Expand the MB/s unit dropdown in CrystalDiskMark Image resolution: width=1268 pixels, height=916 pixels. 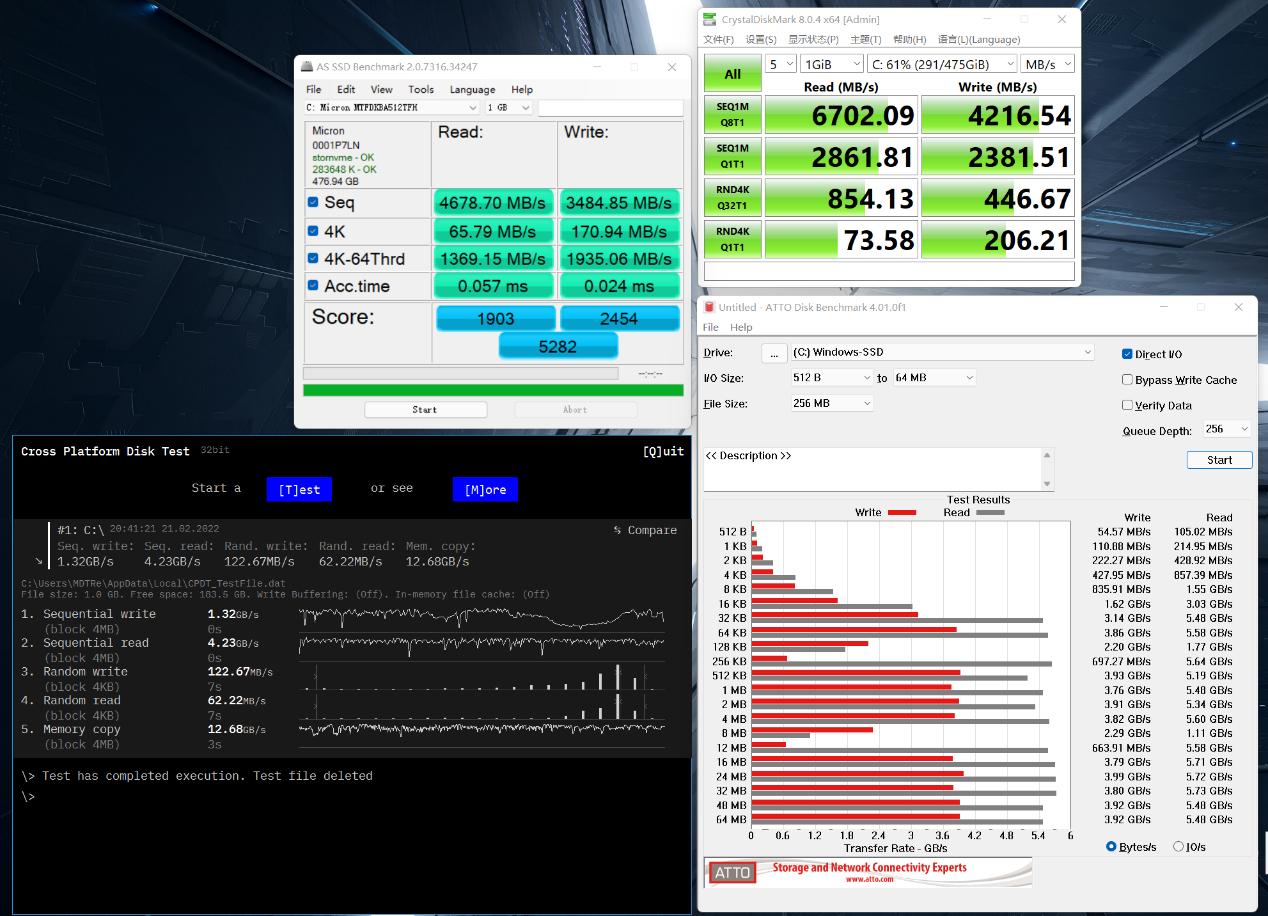[x=1047, y=64]
